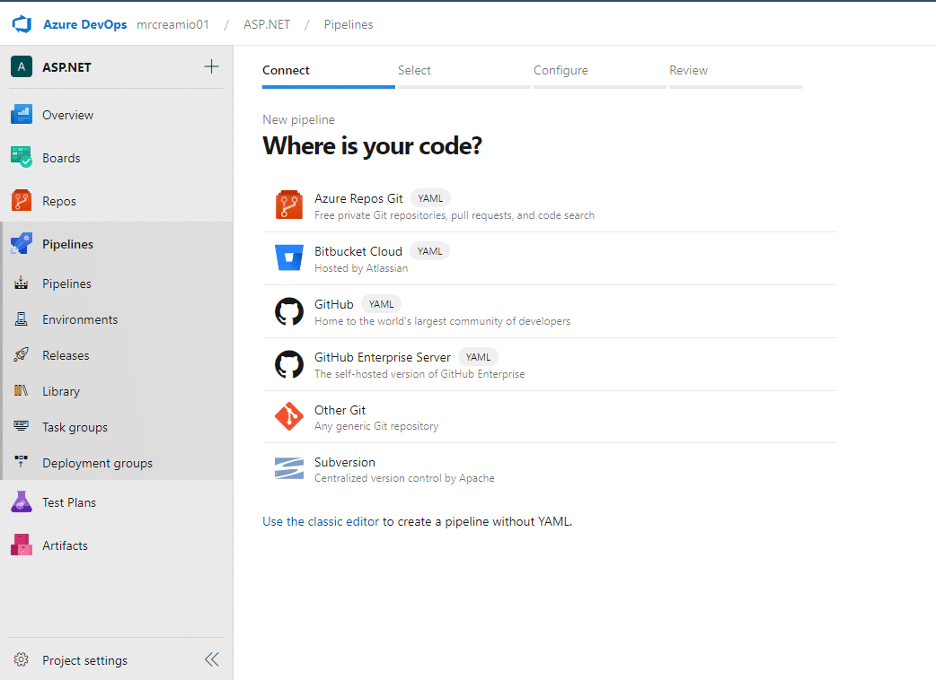Open Test Plans in the sidebar
Screen dimensions: 936x680
click(116, 502)
